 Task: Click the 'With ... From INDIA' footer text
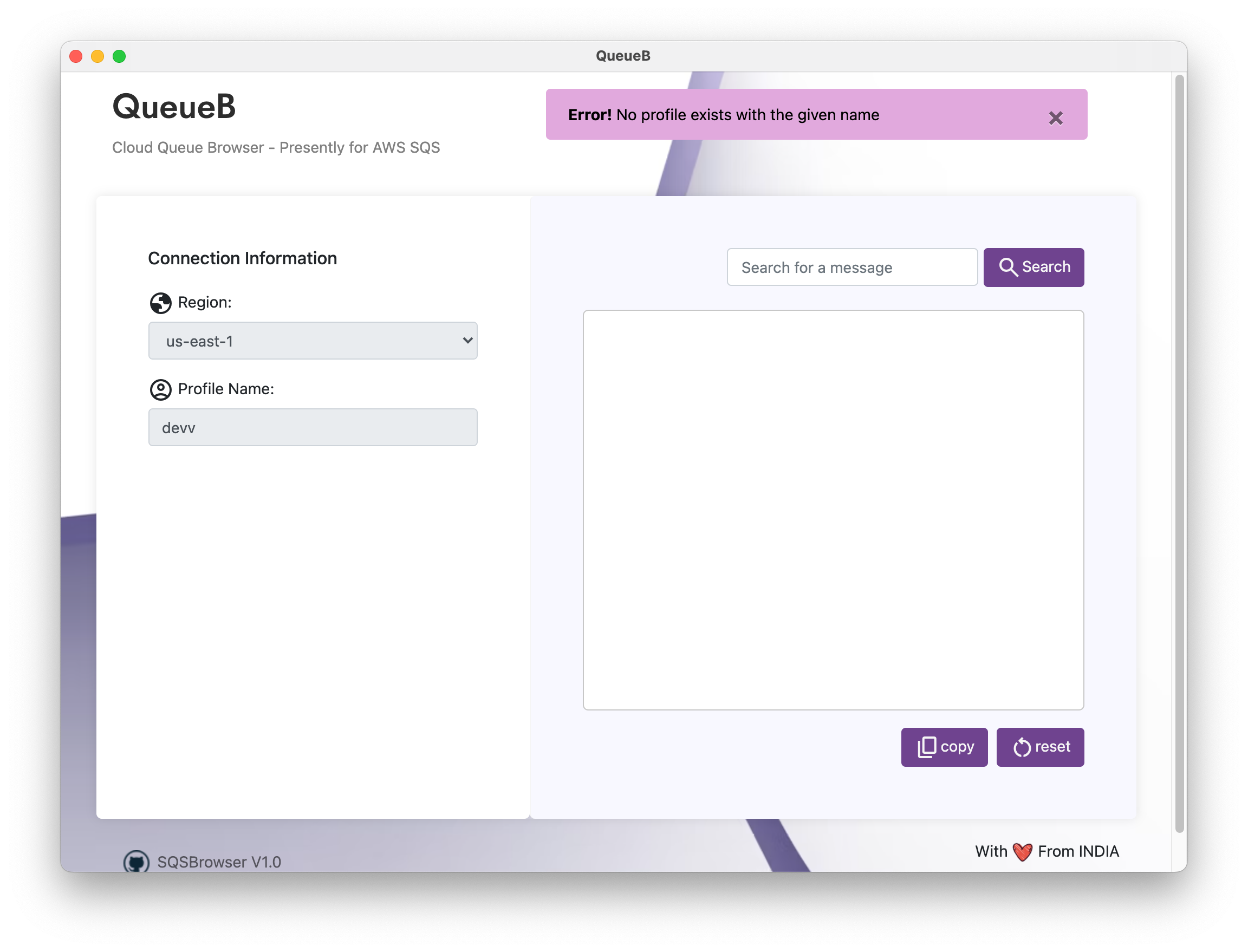1047,851
